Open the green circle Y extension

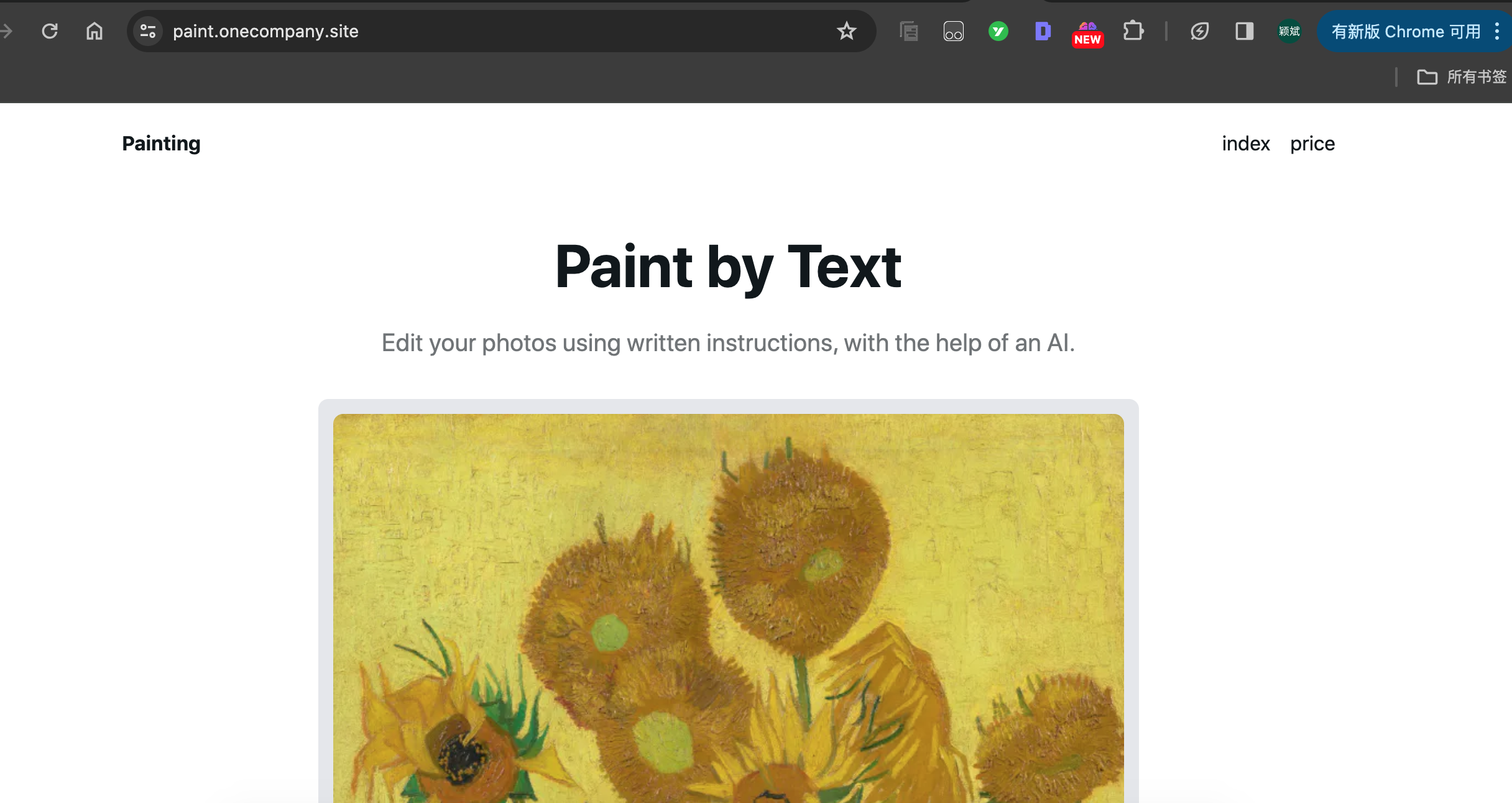pyautogui.click(x=998, y=31)
